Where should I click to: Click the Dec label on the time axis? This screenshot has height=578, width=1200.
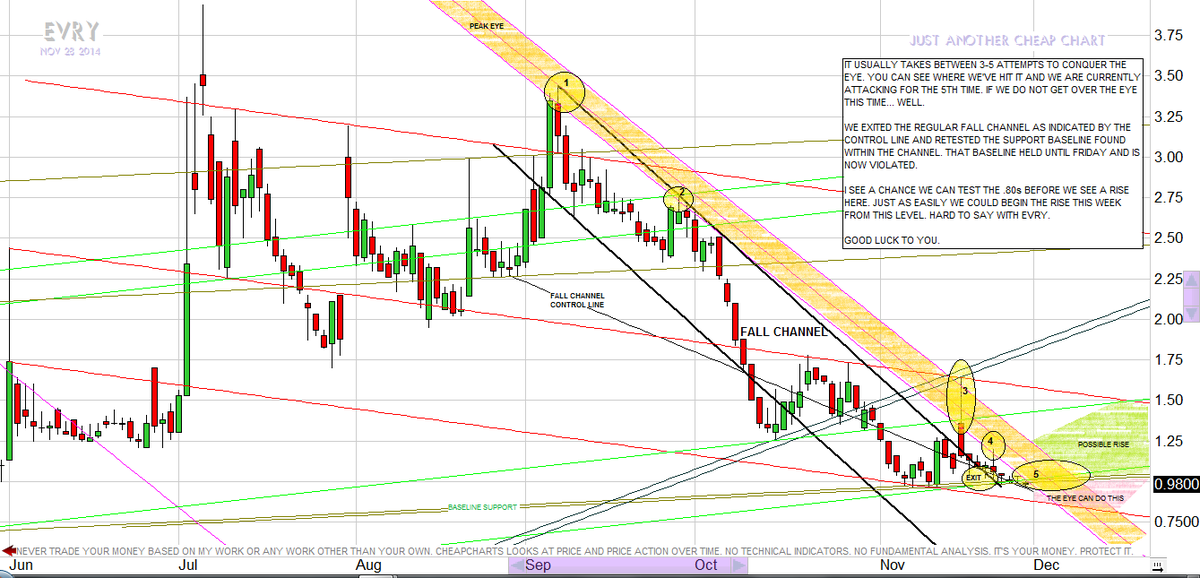click(1047, 565)
